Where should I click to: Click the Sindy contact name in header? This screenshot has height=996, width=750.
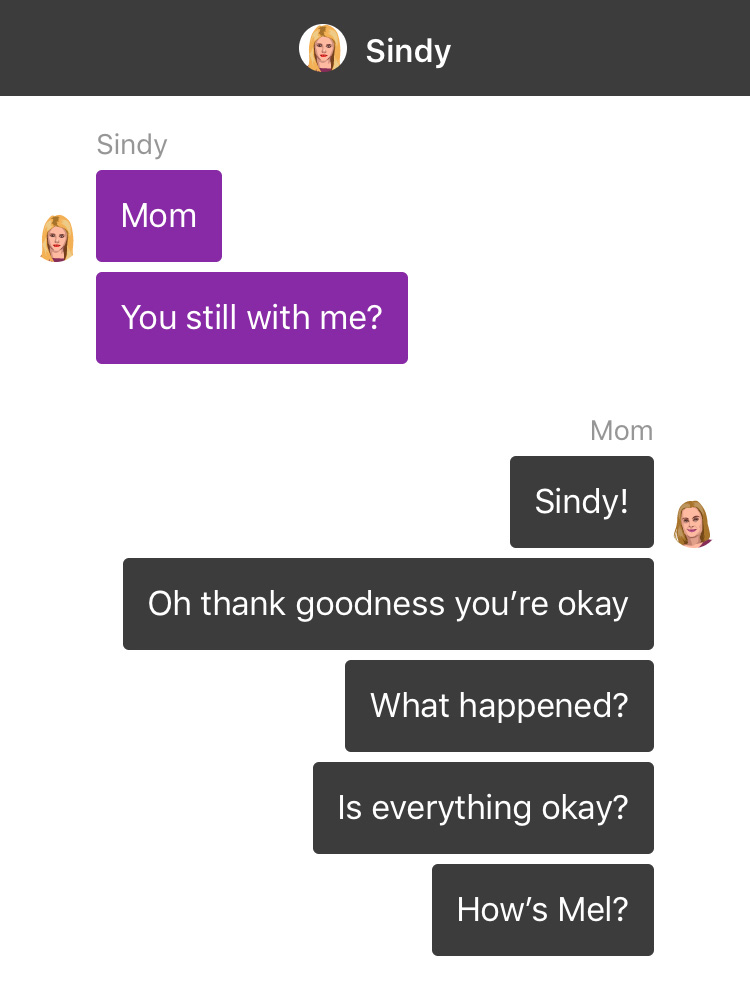pos(408,51)
